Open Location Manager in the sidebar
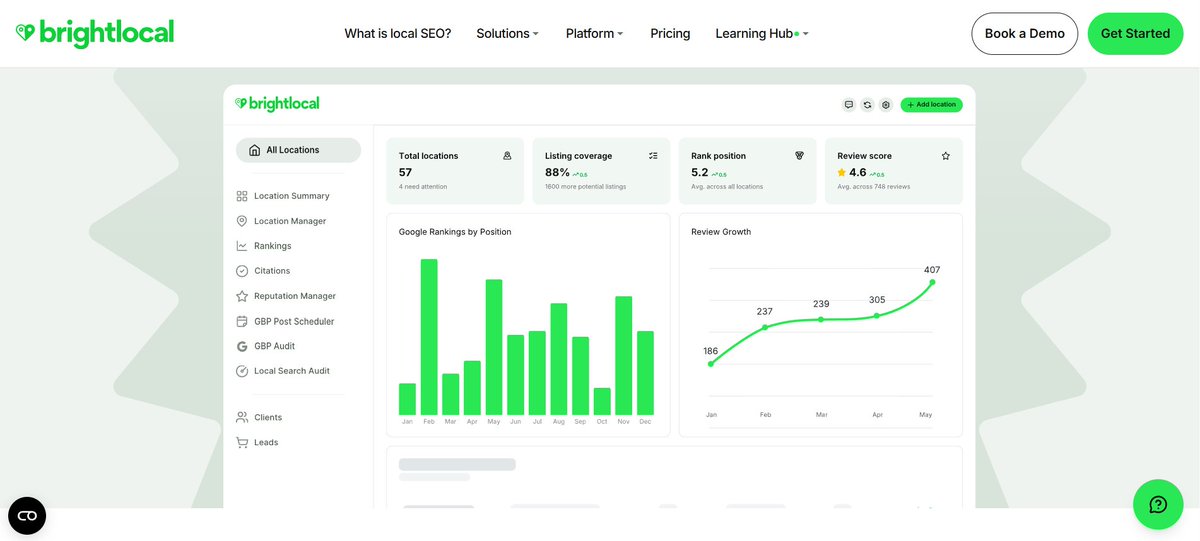The height and width of the screenshot is (541, 1200). pyautogui.click(x=290, y=221)
